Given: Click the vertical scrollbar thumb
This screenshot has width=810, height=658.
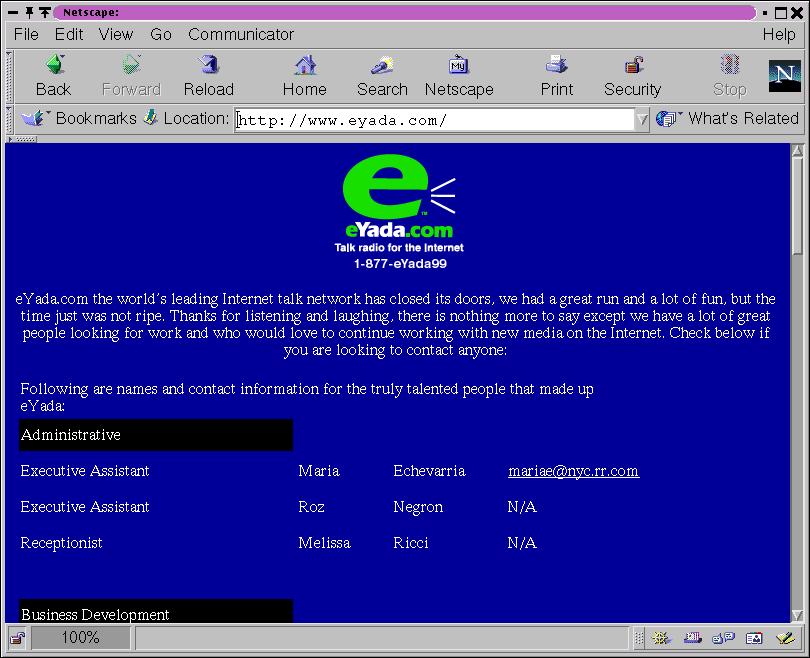Looking at the screenshot, I should click(x=797, y=206).
